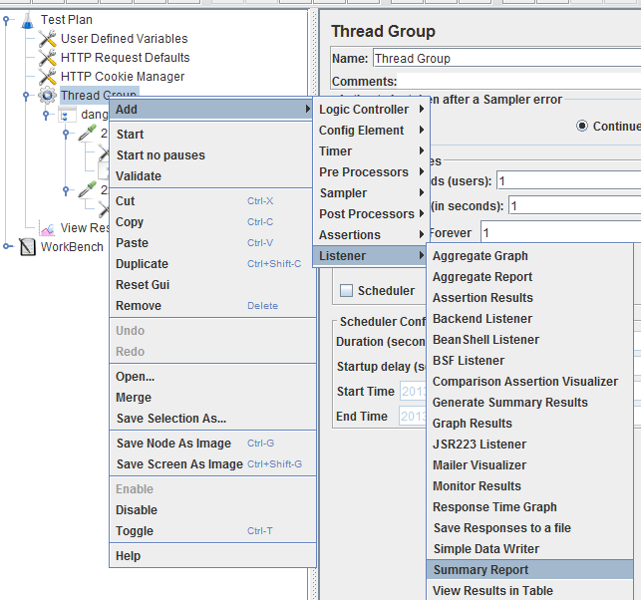
Task: Click the HTTP Cookie Manager icon
Action: pos(47,76)
